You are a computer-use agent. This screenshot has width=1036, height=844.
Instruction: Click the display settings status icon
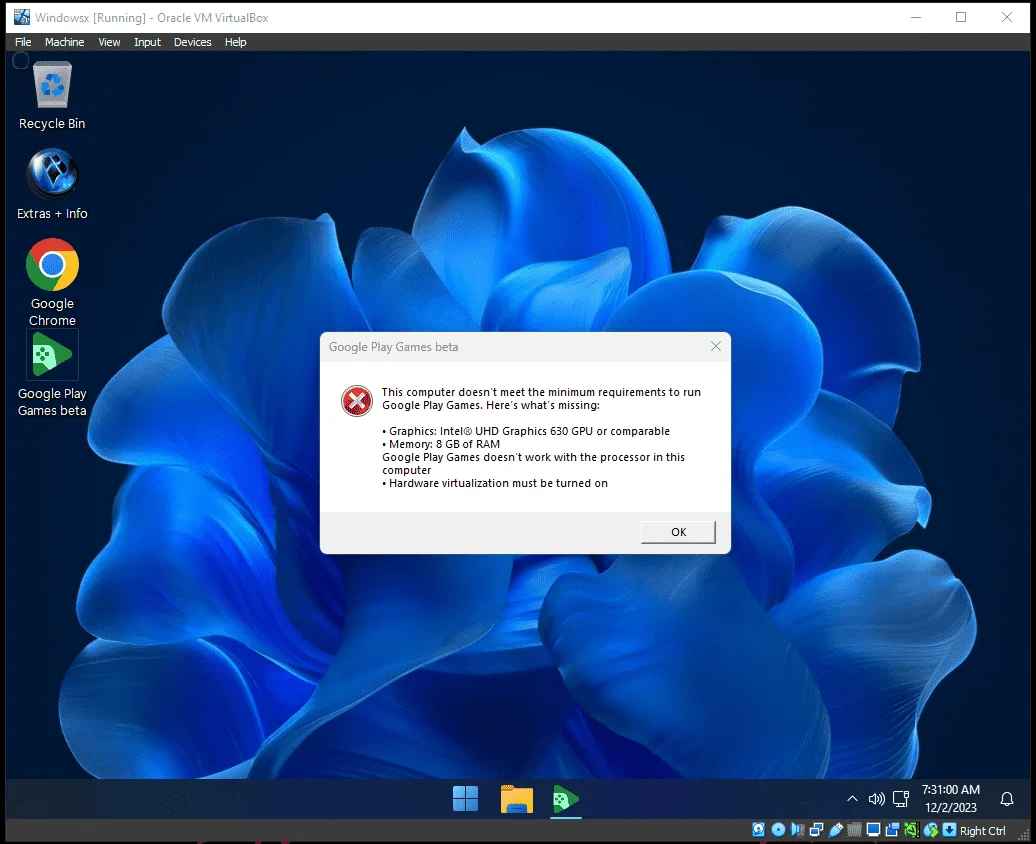click(873, 829)
